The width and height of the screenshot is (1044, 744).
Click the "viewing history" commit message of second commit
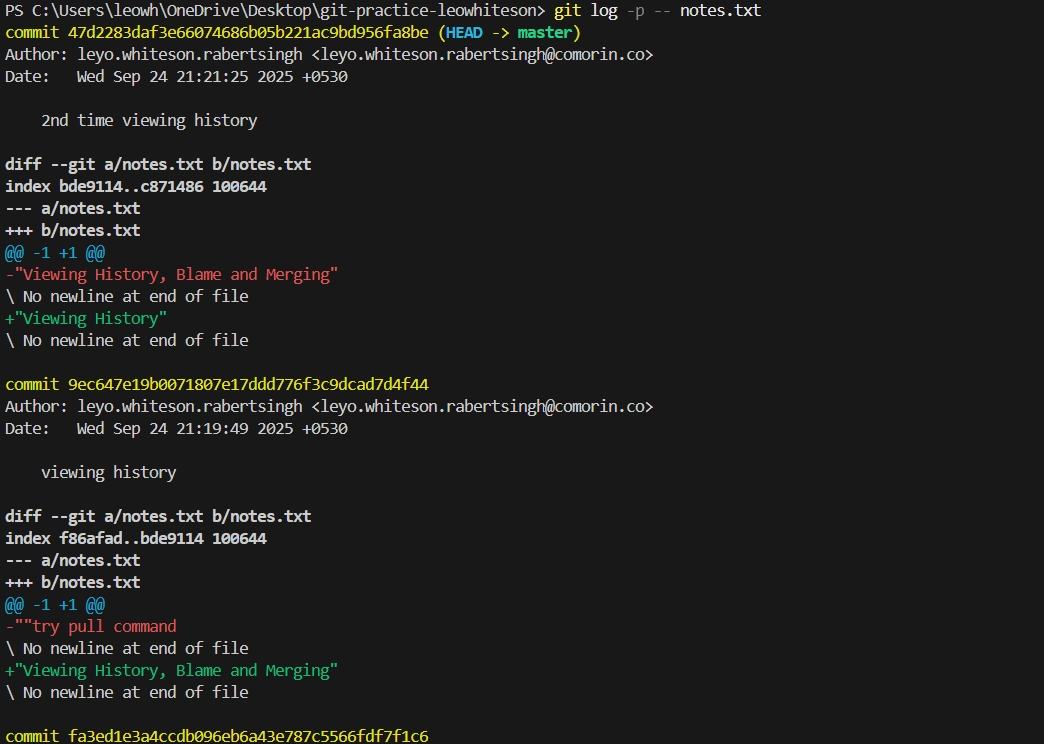point(108,473)
